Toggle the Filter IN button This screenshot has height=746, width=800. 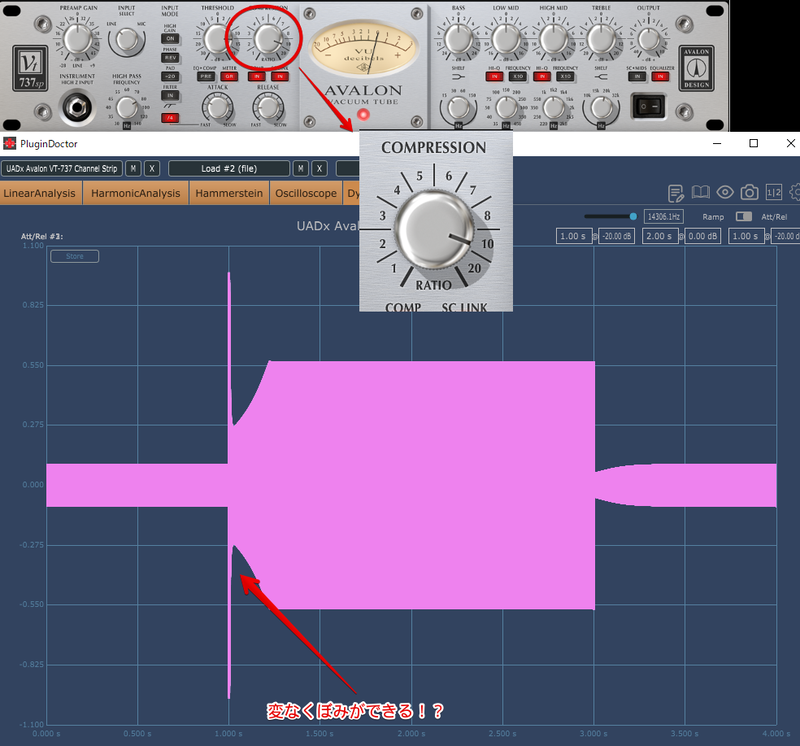(170, 95)
